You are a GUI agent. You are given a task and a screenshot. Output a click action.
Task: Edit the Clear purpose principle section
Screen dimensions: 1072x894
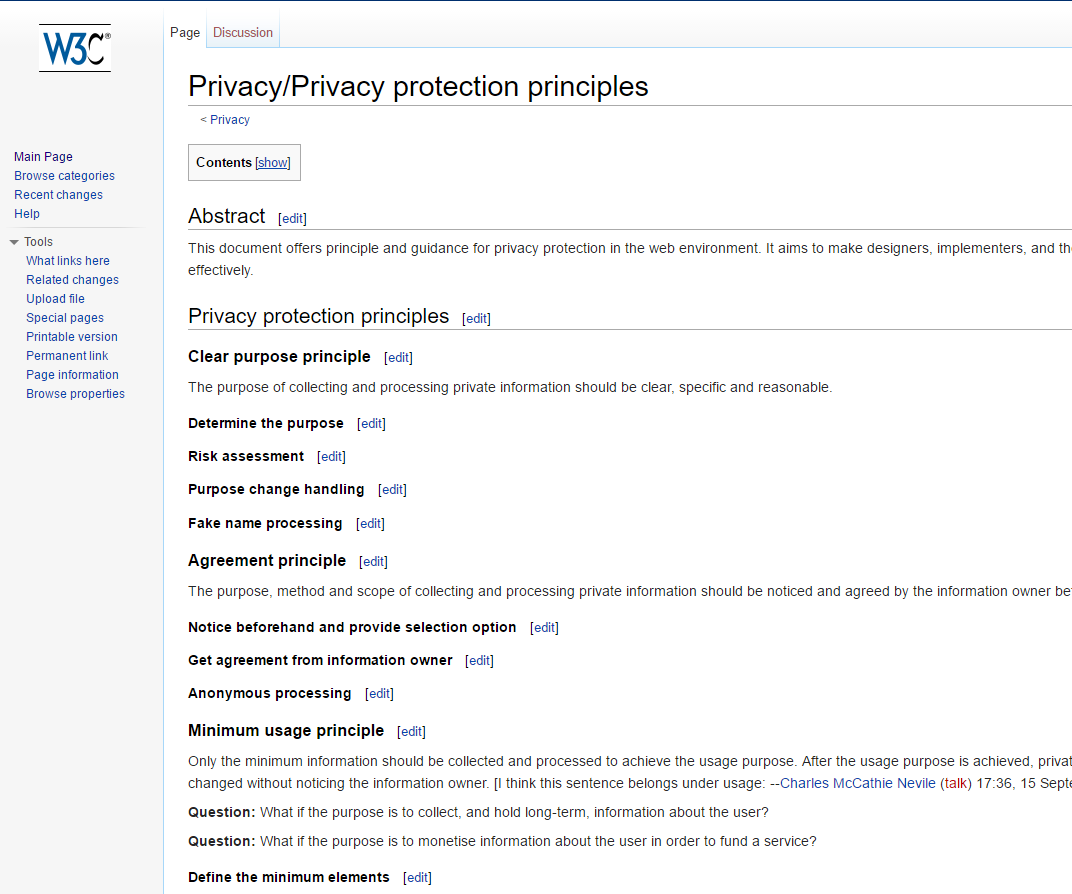click(x=398, y=358)
